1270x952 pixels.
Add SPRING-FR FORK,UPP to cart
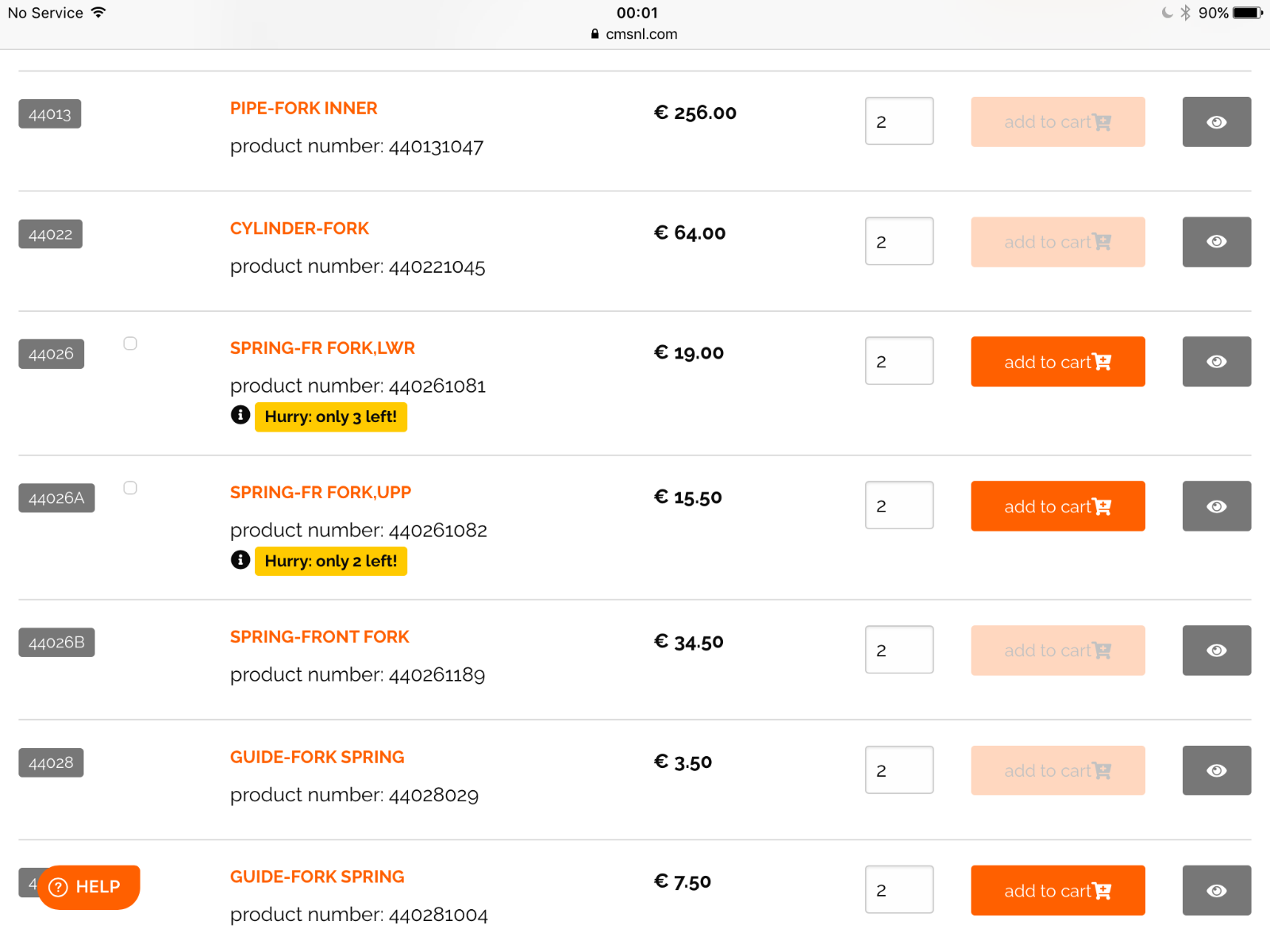(x=1057, y=506)
